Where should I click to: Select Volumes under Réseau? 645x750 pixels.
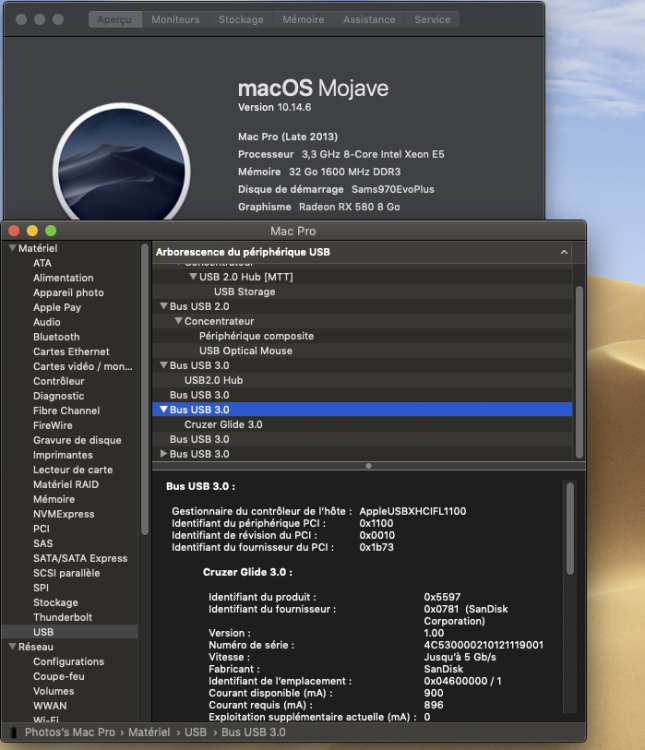[54, 691]
